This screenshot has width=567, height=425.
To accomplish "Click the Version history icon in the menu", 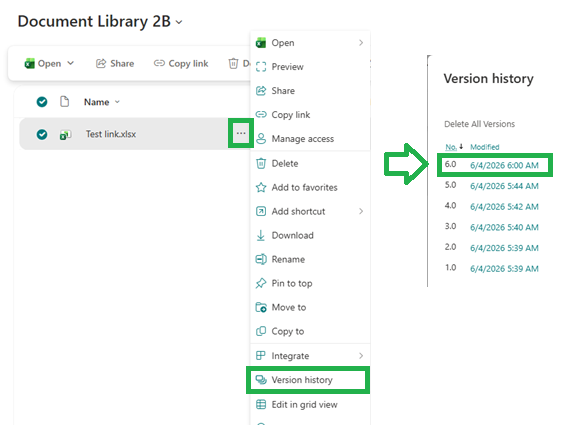I will point(261,380).
